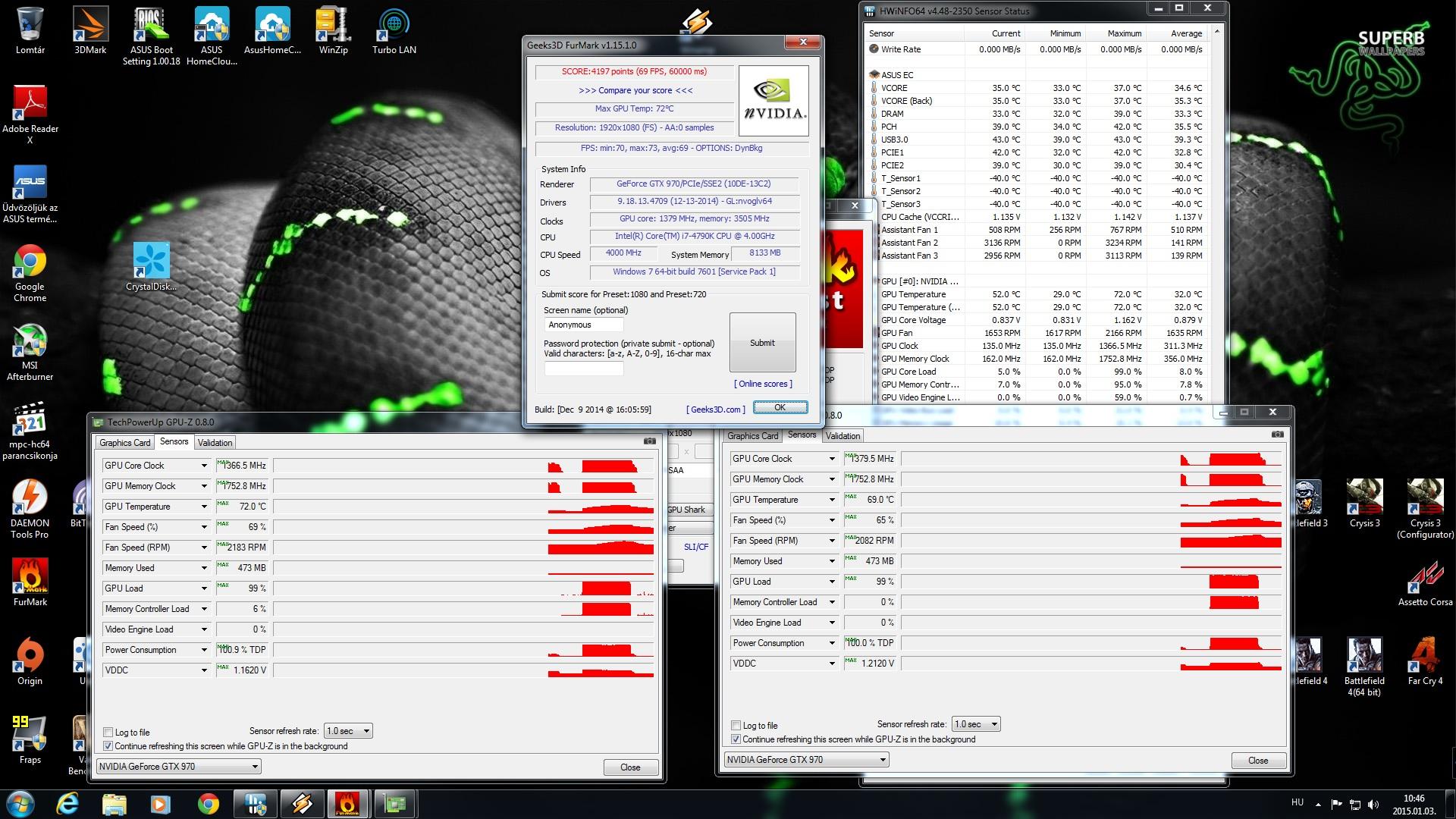Open Online scores link in FurMark
The image size is (1456, 819).
[x=763, y=384]
